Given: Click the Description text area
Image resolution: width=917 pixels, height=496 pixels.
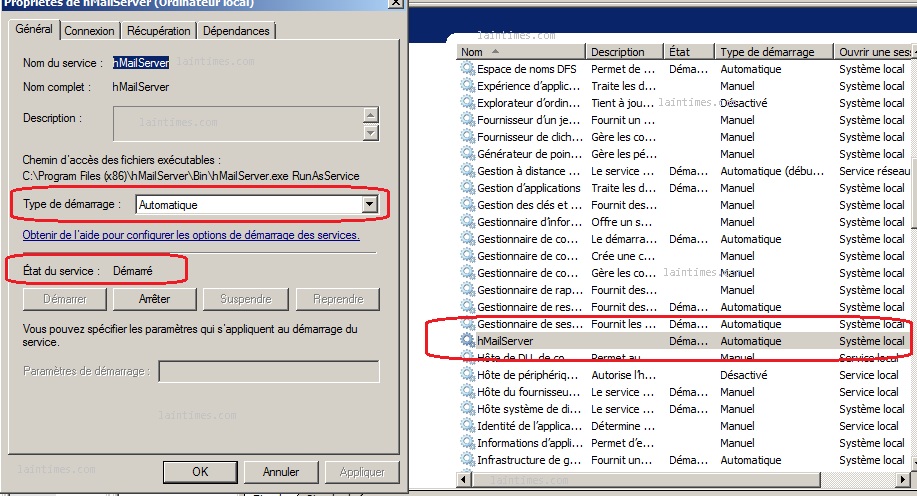Looking at the screenshot, I should [x=238, y=124].
